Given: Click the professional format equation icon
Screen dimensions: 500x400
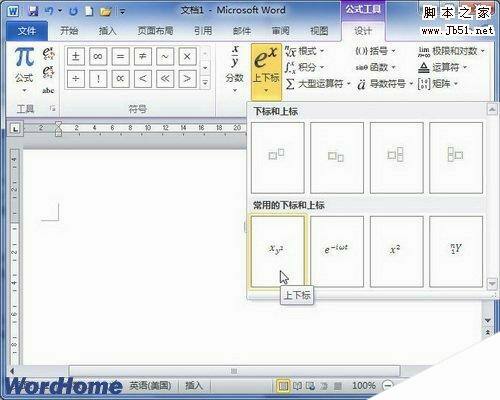Looking at the screenshot, I should 48,53.
